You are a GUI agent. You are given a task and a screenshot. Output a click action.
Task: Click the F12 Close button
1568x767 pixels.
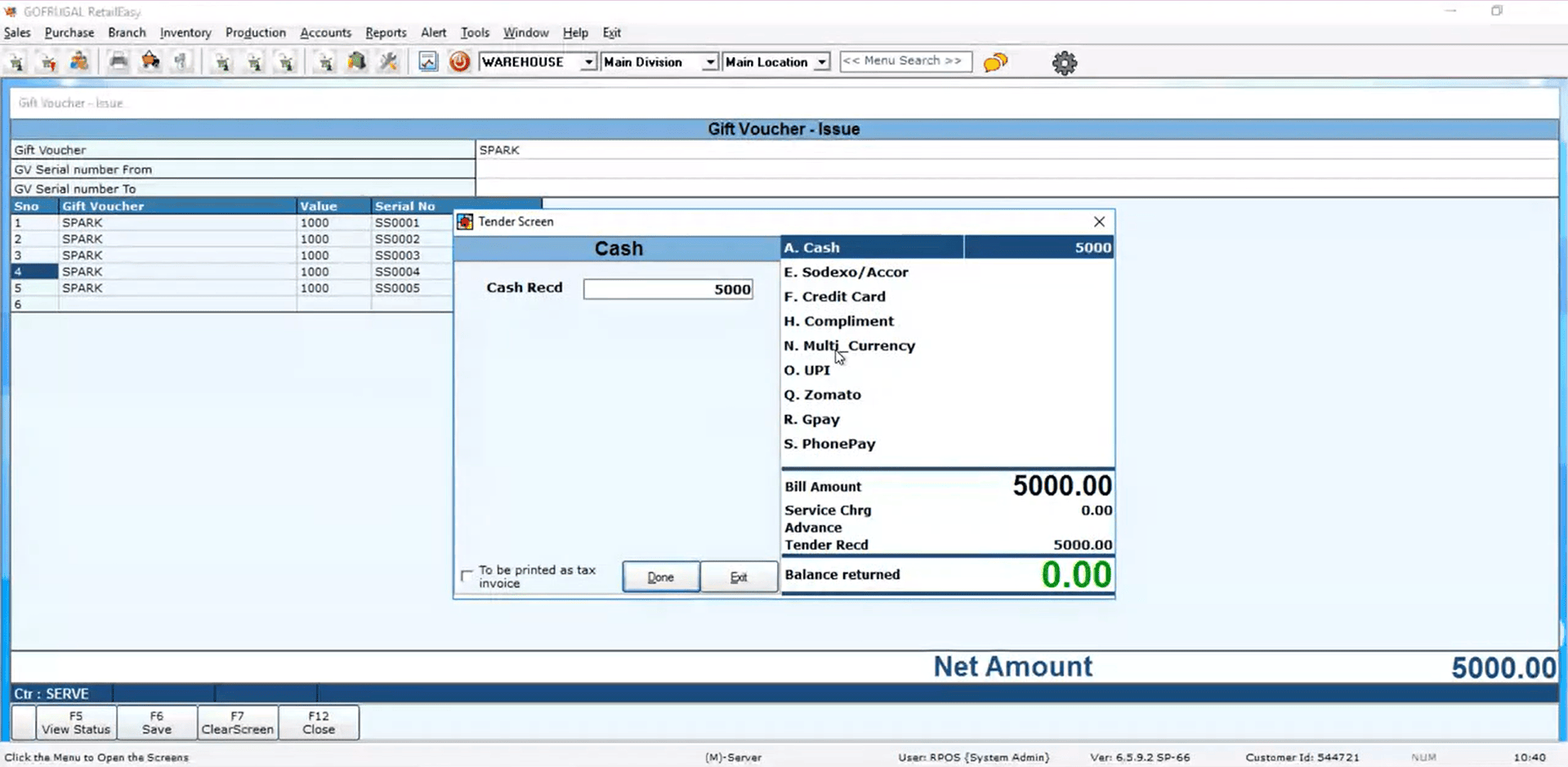click(319, 723)
